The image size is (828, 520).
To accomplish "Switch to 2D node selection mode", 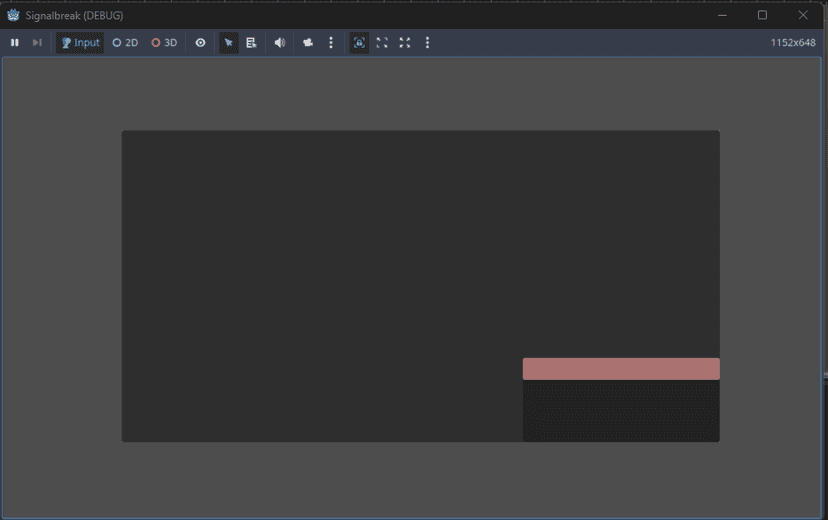I will 125,43.
